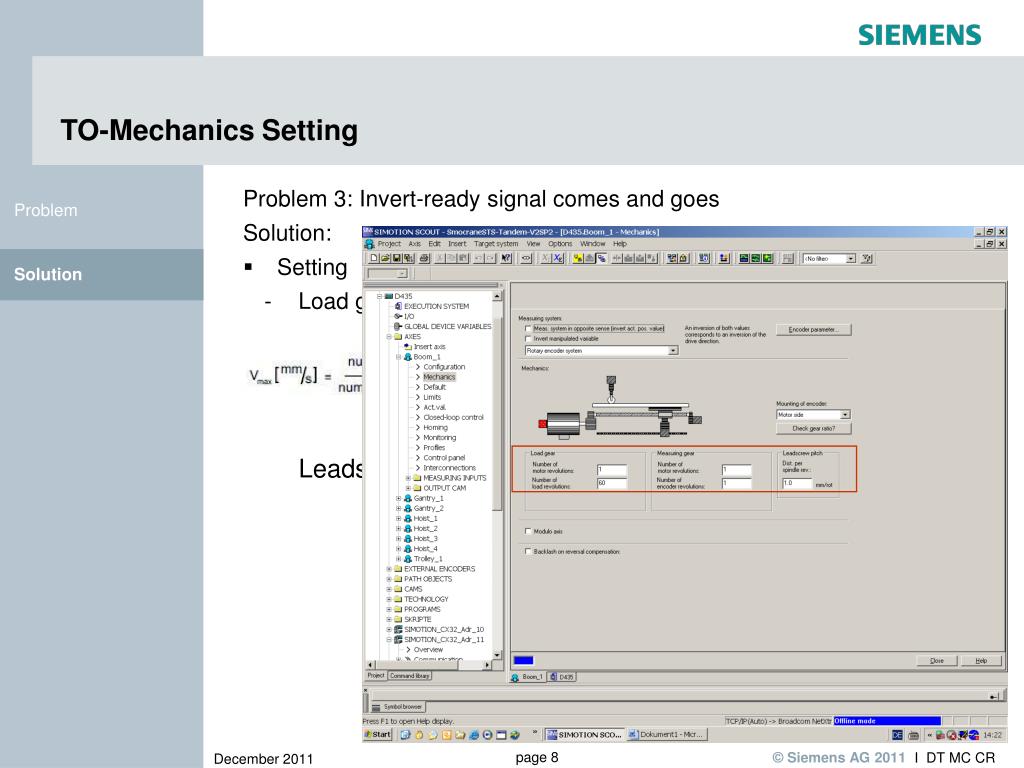Collapse the AXES folder in tree
Image resolution: width=1024 pixels, height=768 pixels.
point(389,337)
